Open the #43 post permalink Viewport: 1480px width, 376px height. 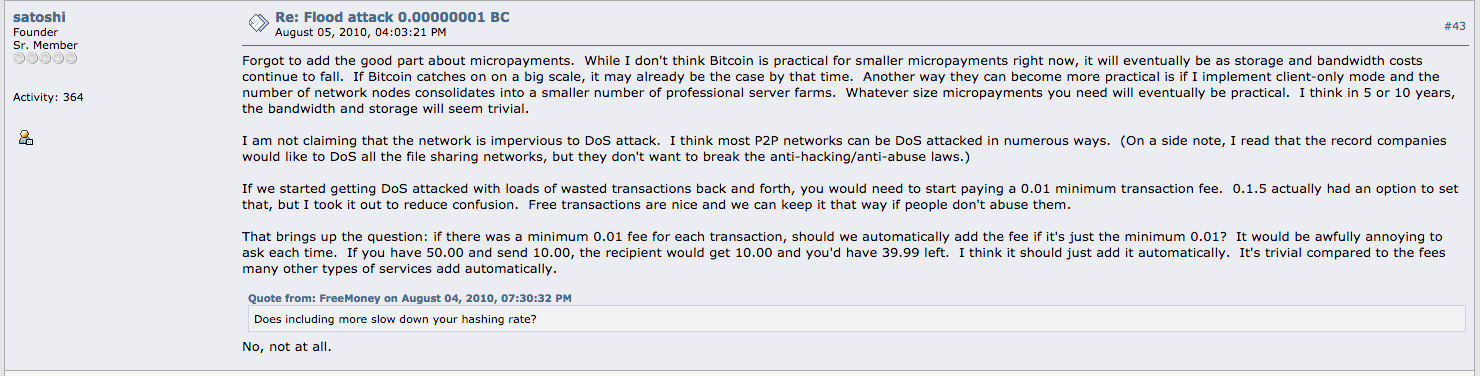coord(1454,26)
